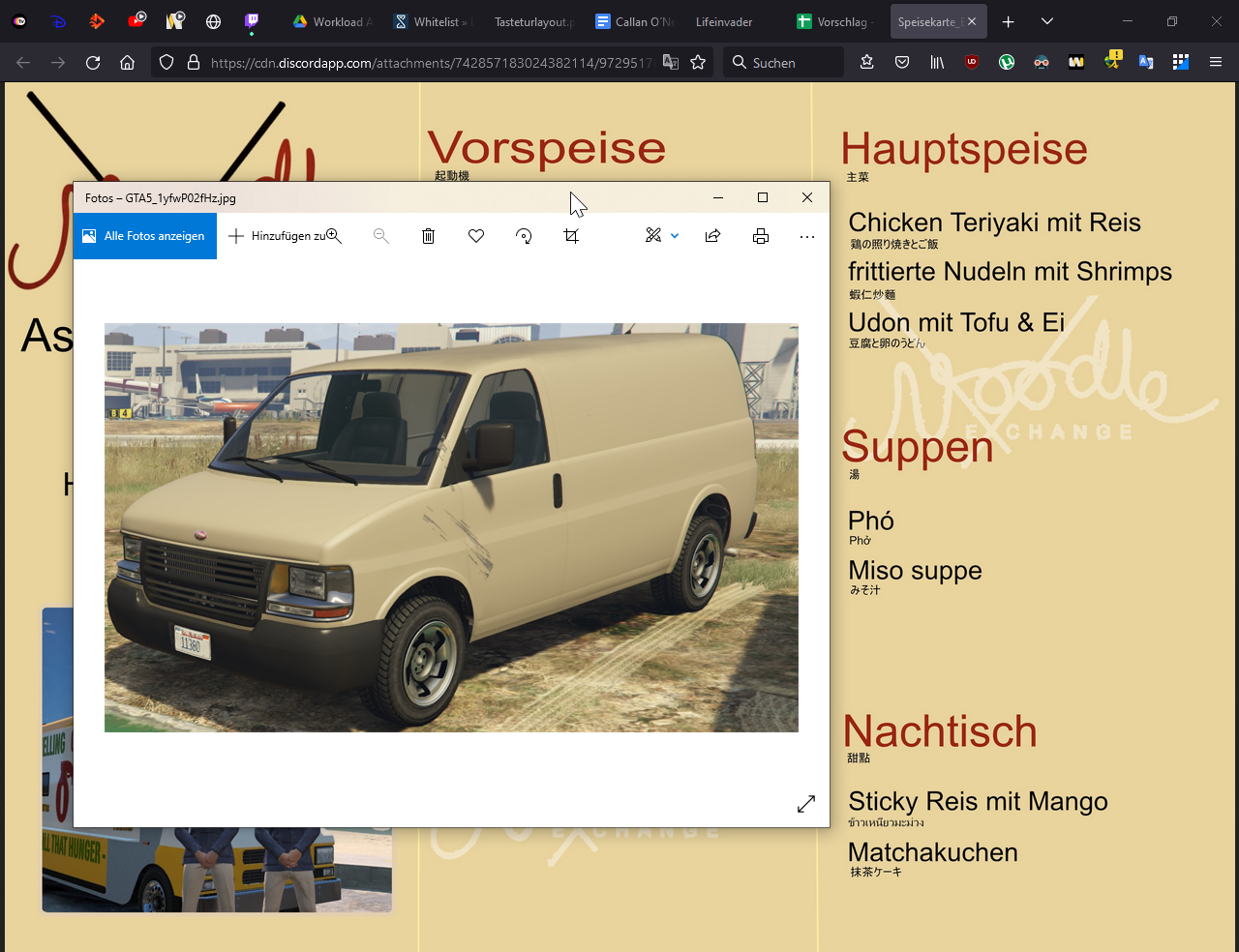The height and width of the screenshot is (952, 1239).
Task: Switch to 'Vorschlag' tab
Action: (834, 21)
